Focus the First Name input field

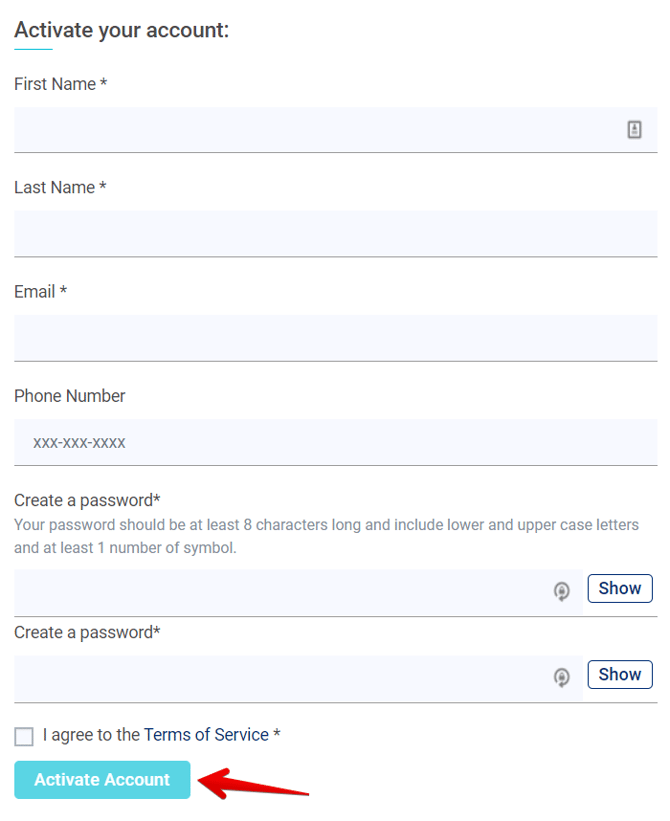click(x=310, y=130)
